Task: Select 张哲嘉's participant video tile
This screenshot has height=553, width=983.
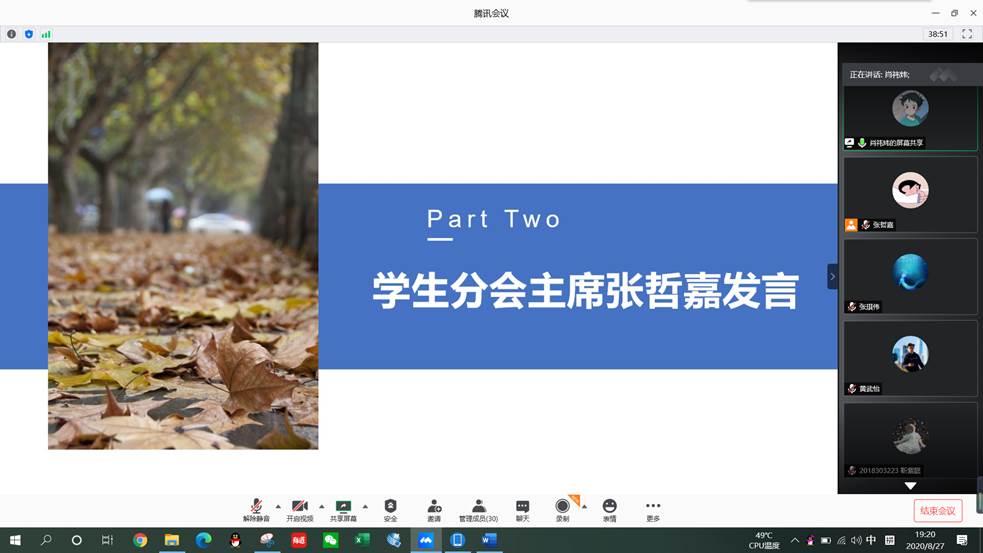Action: (x=910, y=194)
